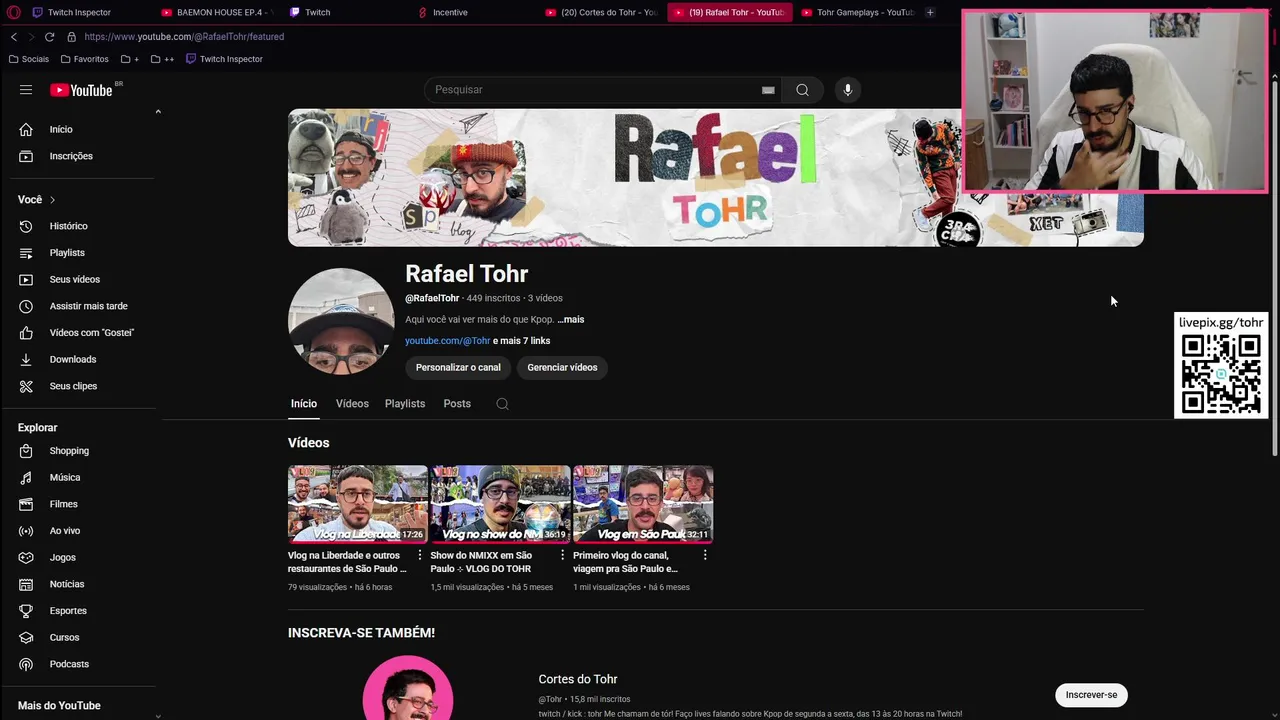Click Inscrever-se for Cortes do Tohr
This screenshot has width=1280, height=720.
click(x=1091, y=695)
